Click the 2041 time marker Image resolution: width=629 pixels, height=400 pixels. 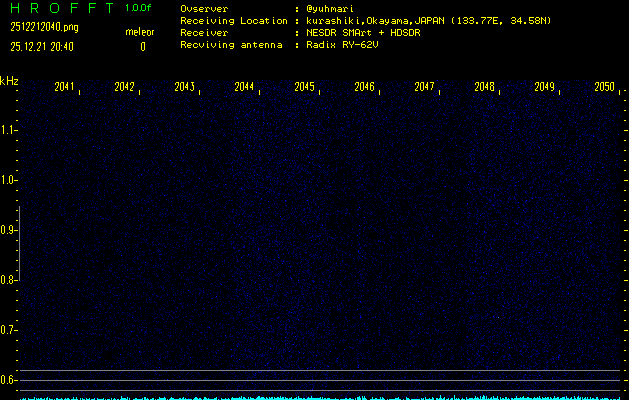click(x=64, y=88)
